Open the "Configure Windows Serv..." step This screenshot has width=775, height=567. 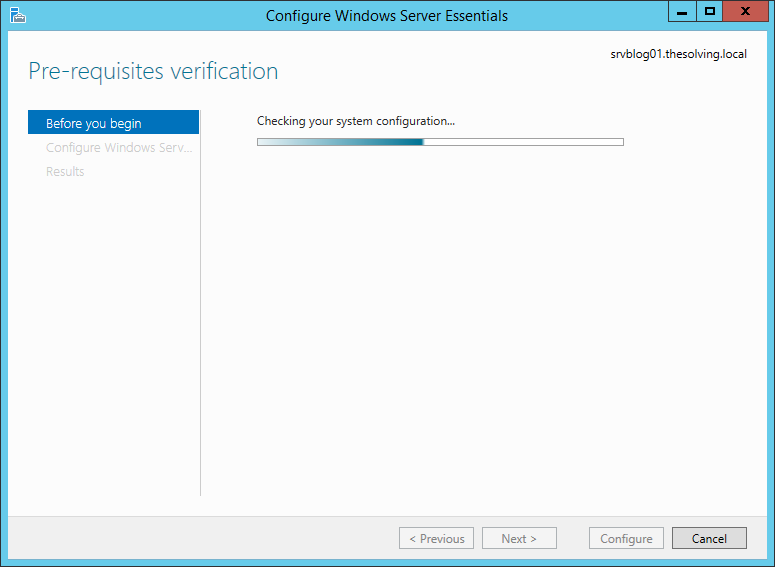[118, 147]
